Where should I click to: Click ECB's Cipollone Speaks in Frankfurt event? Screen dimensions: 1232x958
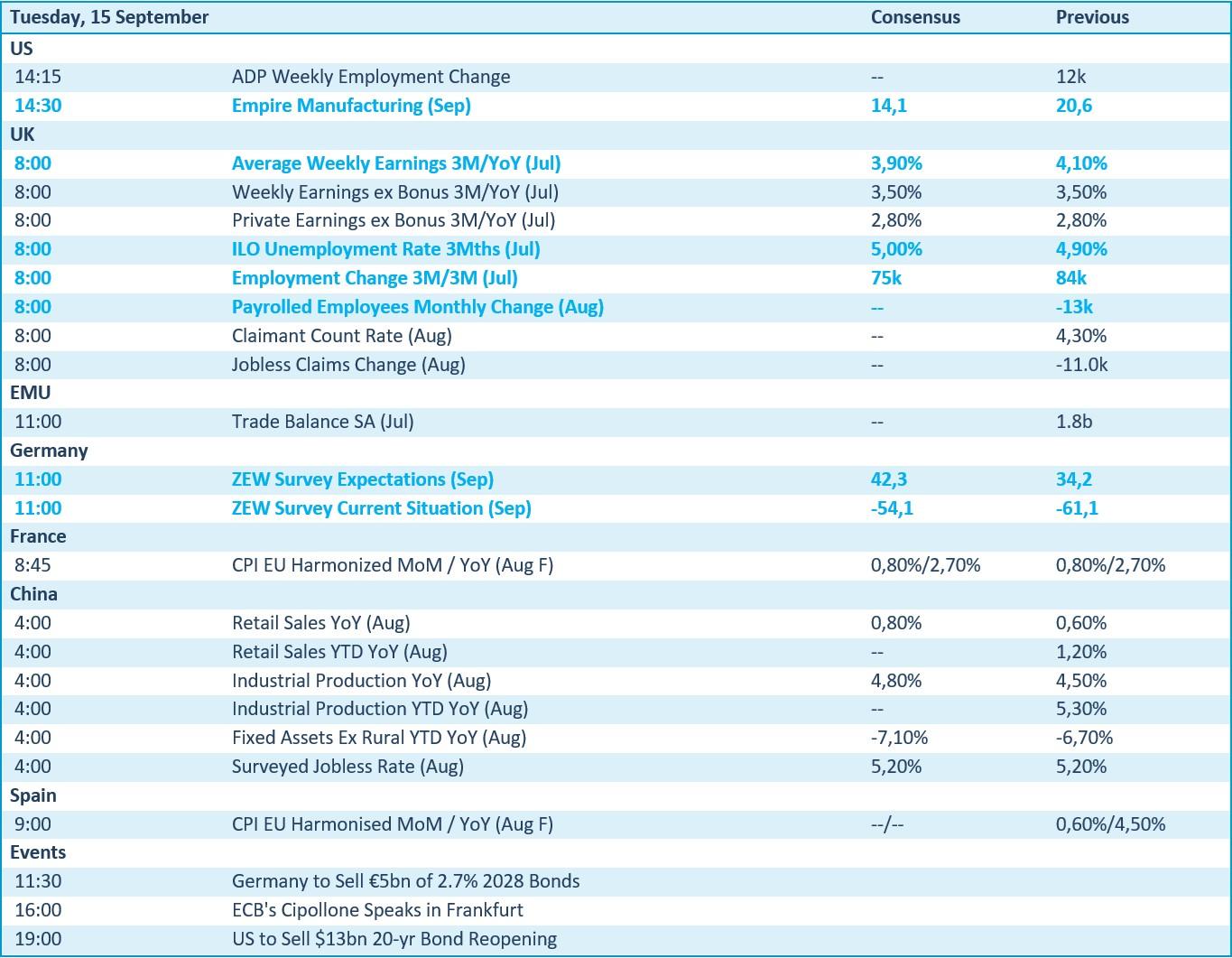(x=377, y=910)
